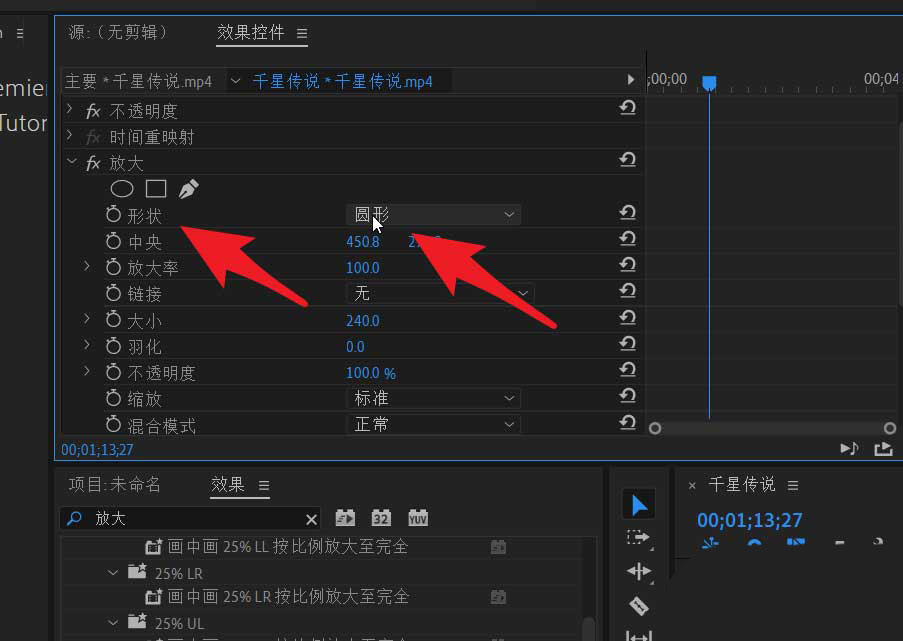Click the YUV filter icon in Effects panel
903x641 pixels.
tap(417, 518)
